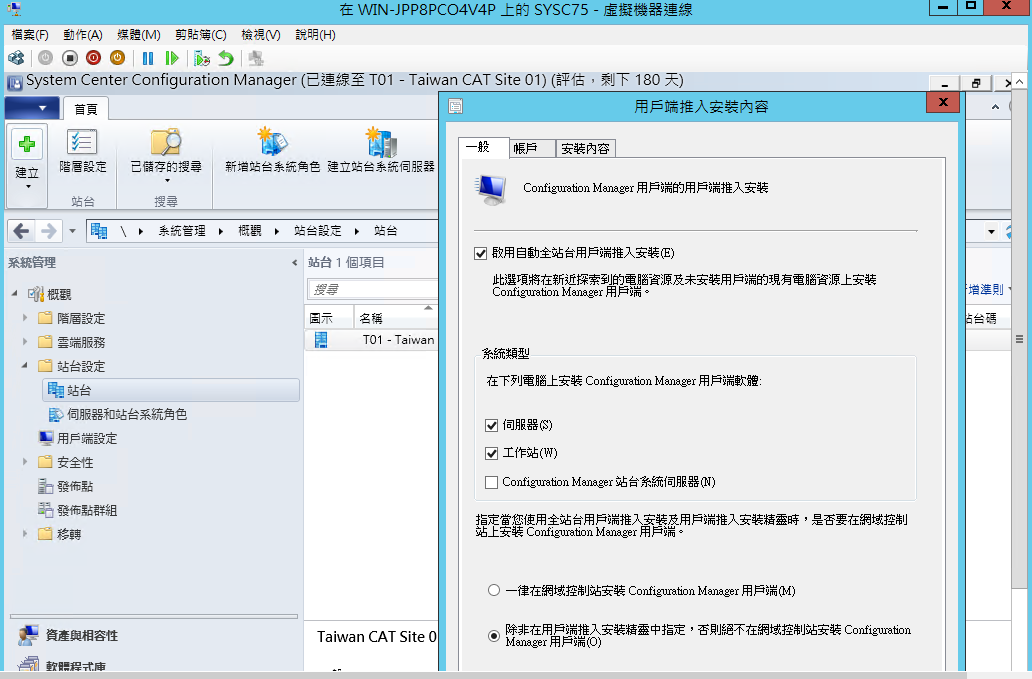The height and width of the screenshot is (679, 1032).
Task: Open the 已儲存的搜尋 ribbon button
Action: click(166, 157)
